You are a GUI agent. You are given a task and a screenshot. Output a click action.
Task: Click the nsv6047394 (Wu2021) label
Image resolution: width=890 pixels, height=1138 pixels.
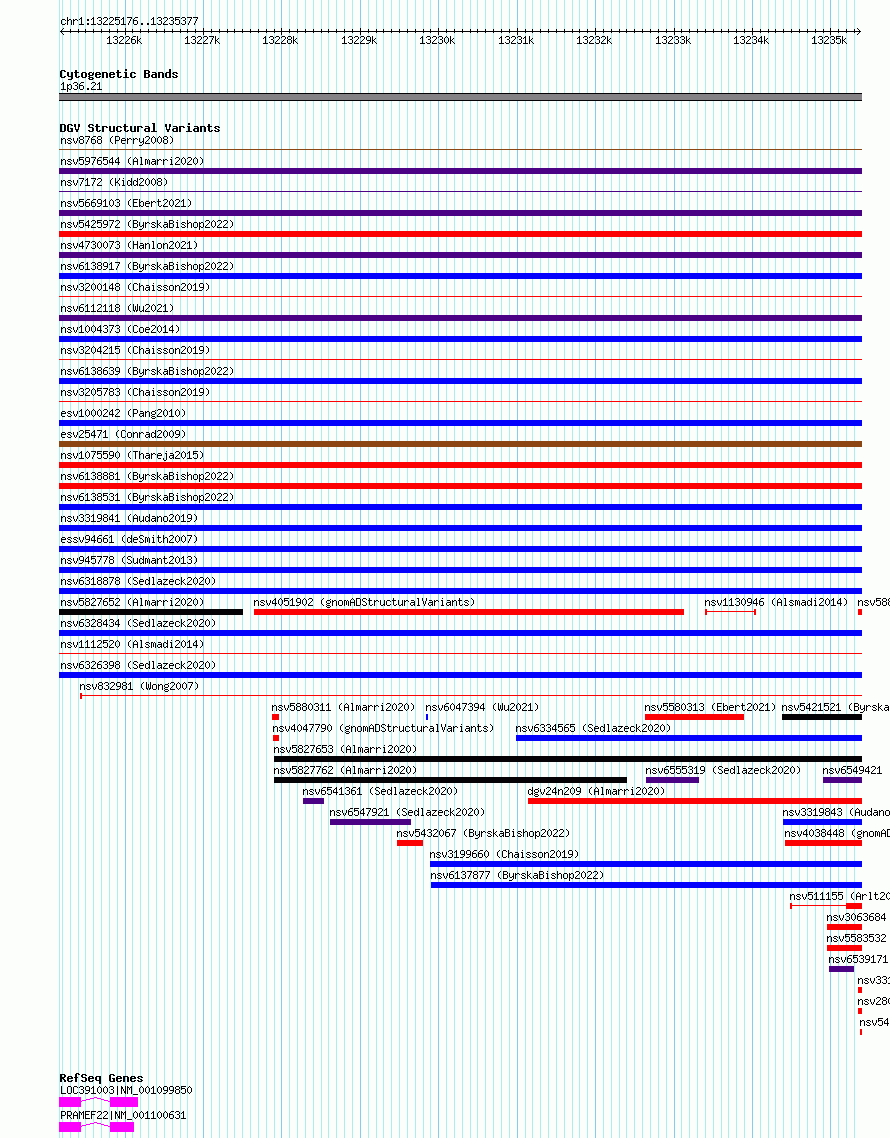[x=483, y=708]
